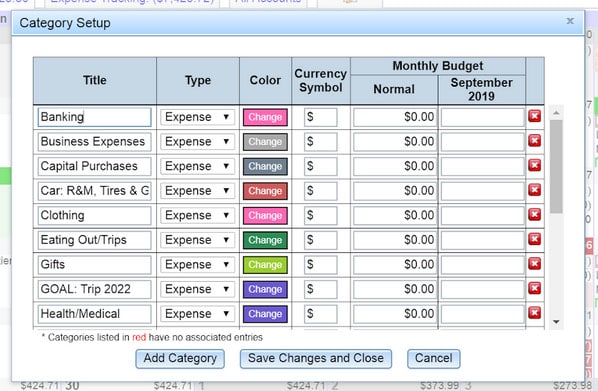Open Type dropdown for Health/Medical

click(197, 314)
